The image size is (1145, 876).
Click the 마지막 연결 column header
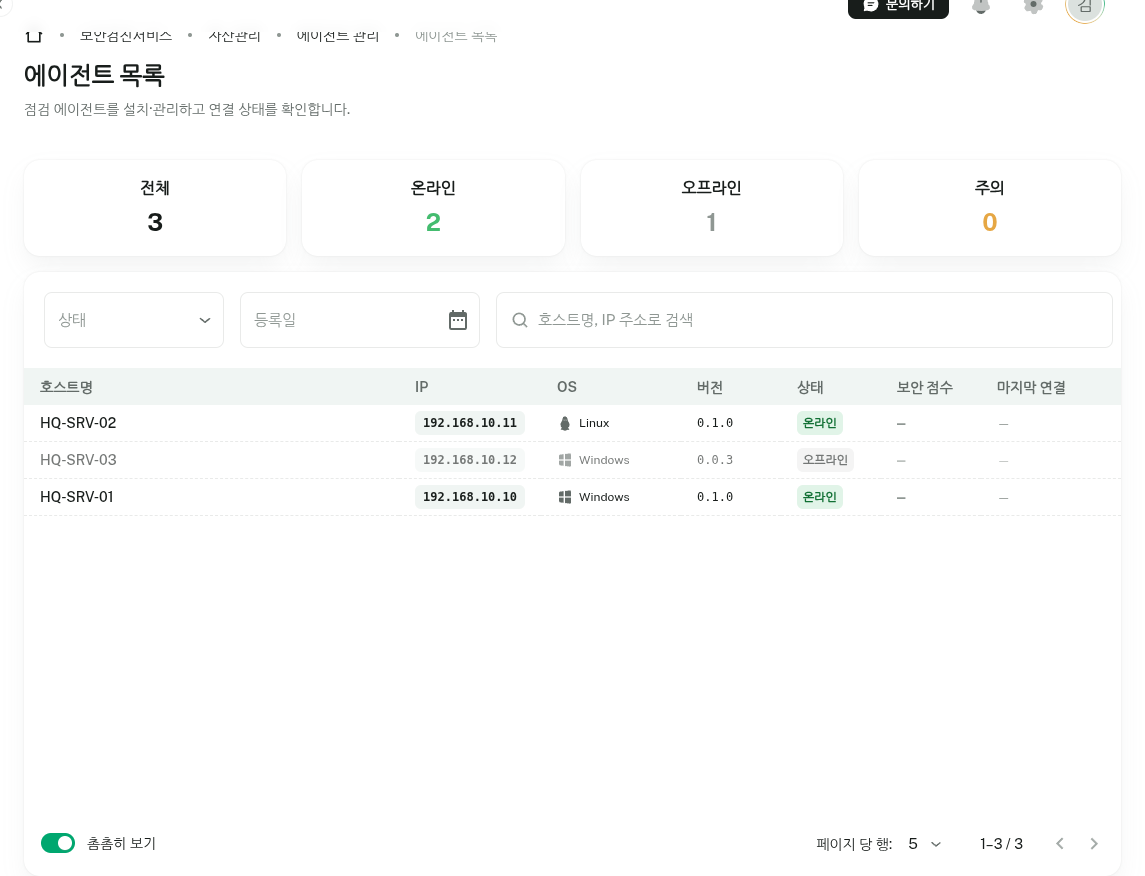1031,387
